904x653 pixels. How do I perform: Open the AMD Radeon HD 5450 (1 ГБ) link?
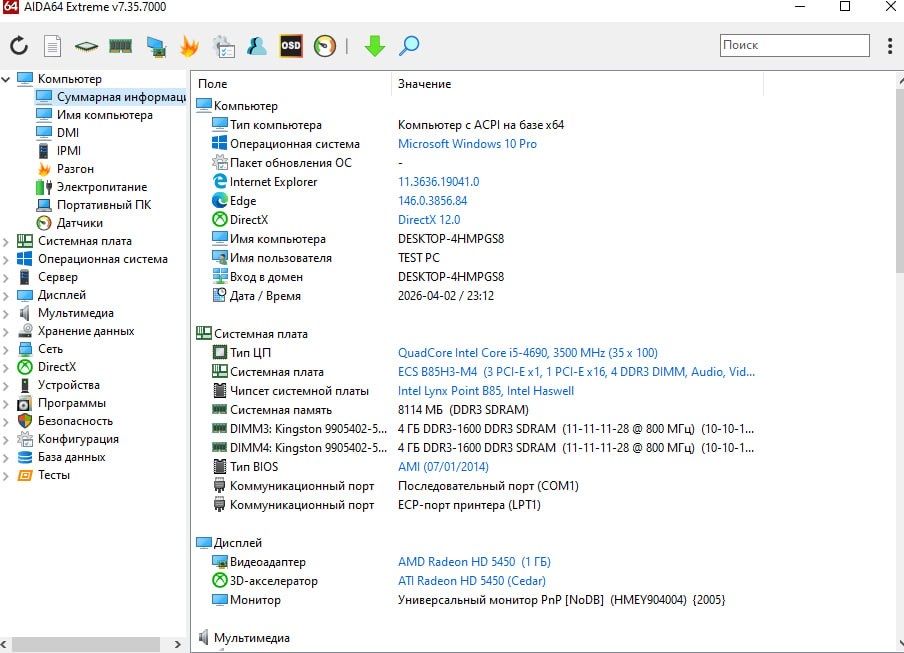[474, 562]
